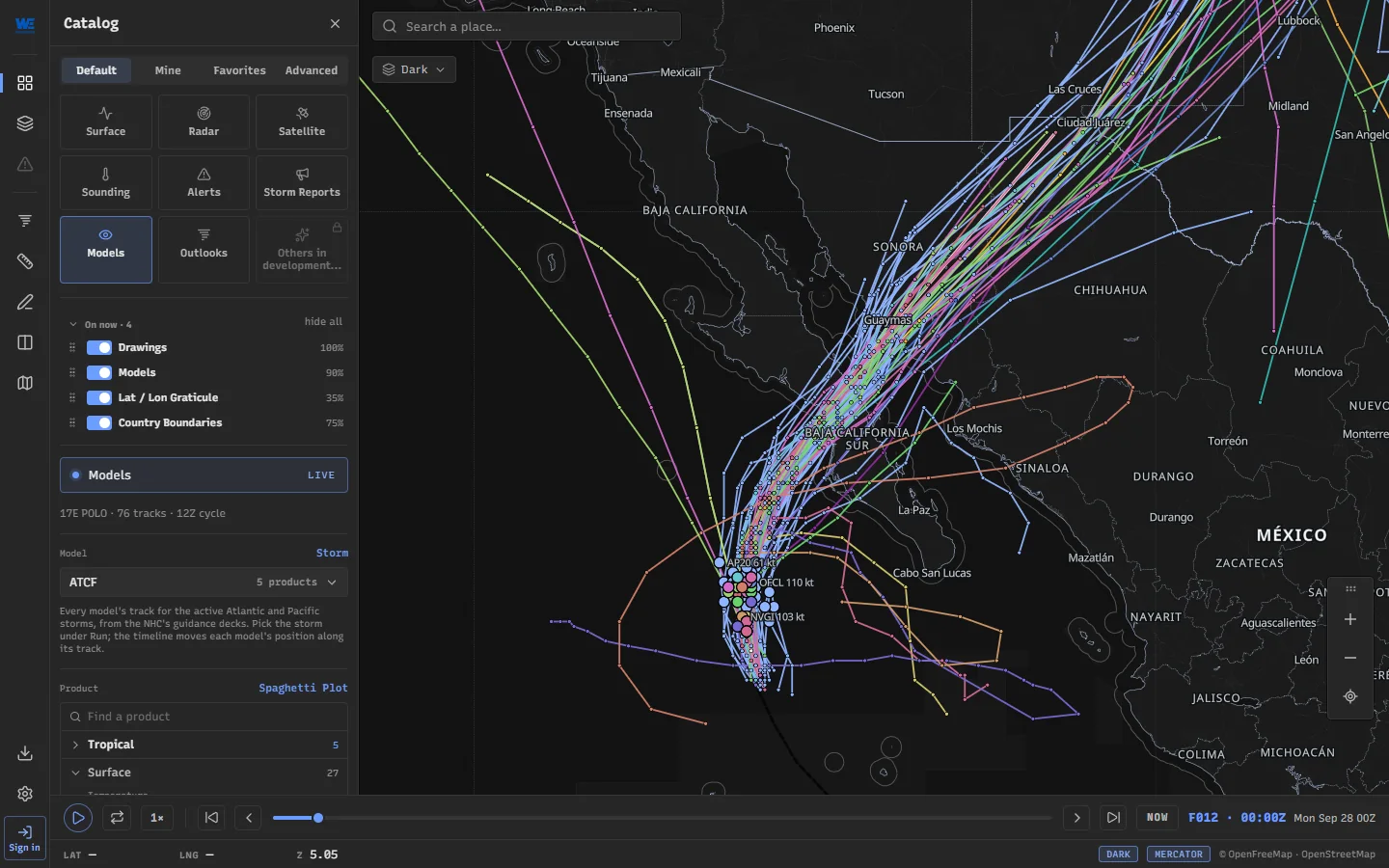Select the Models LIVE layer card
1389x868 pixels.
pyautogui.click(x=204, y=475)
